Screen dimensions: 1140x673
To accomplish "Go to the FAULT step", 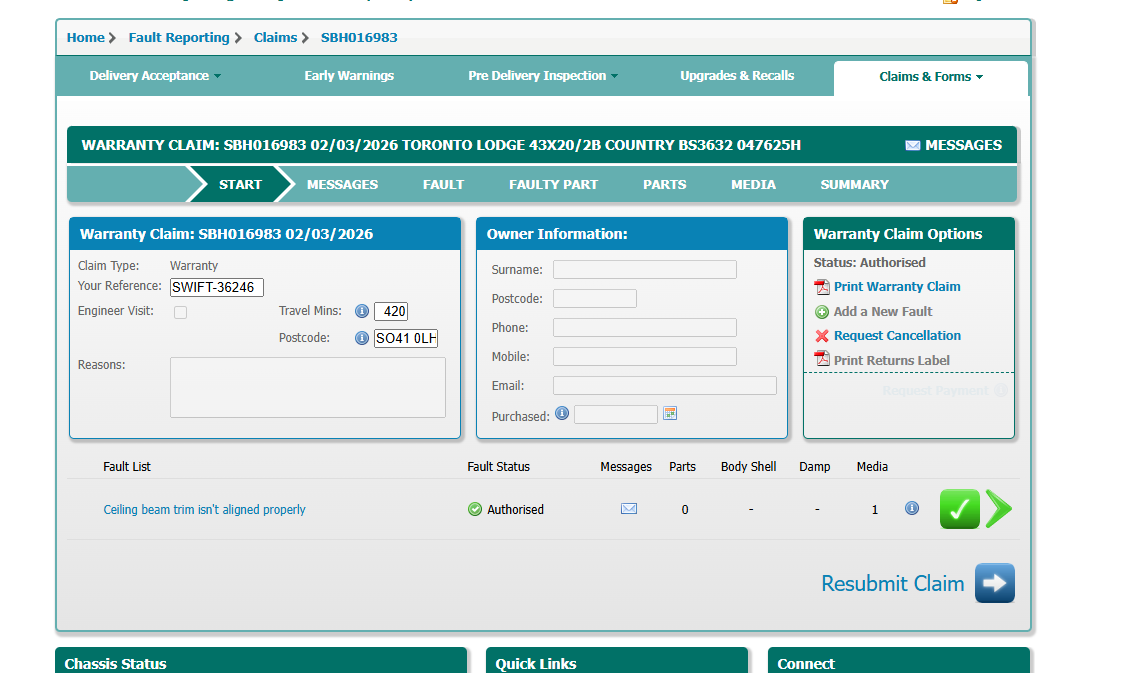I will point(443,185).
